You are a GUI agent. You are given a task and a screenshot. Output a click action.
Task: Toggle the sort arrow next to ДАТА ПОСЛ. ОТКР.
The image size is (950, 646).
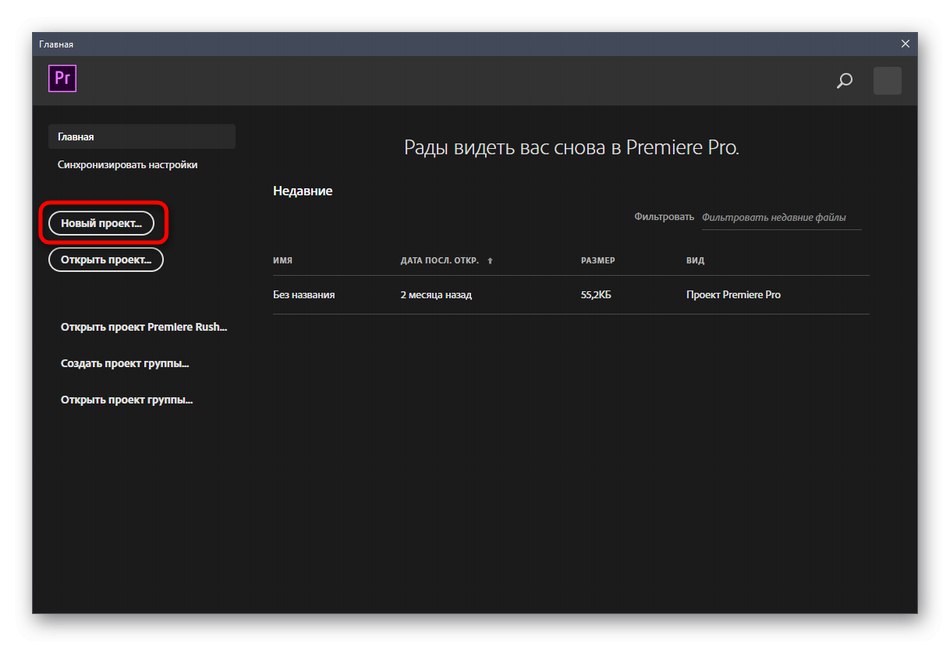[x=490, y=261]
